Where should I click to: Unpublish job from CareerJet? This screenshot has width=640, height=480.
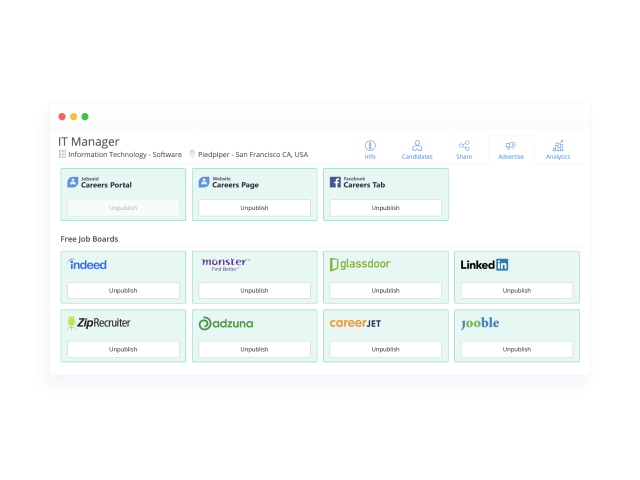[386, 349]
